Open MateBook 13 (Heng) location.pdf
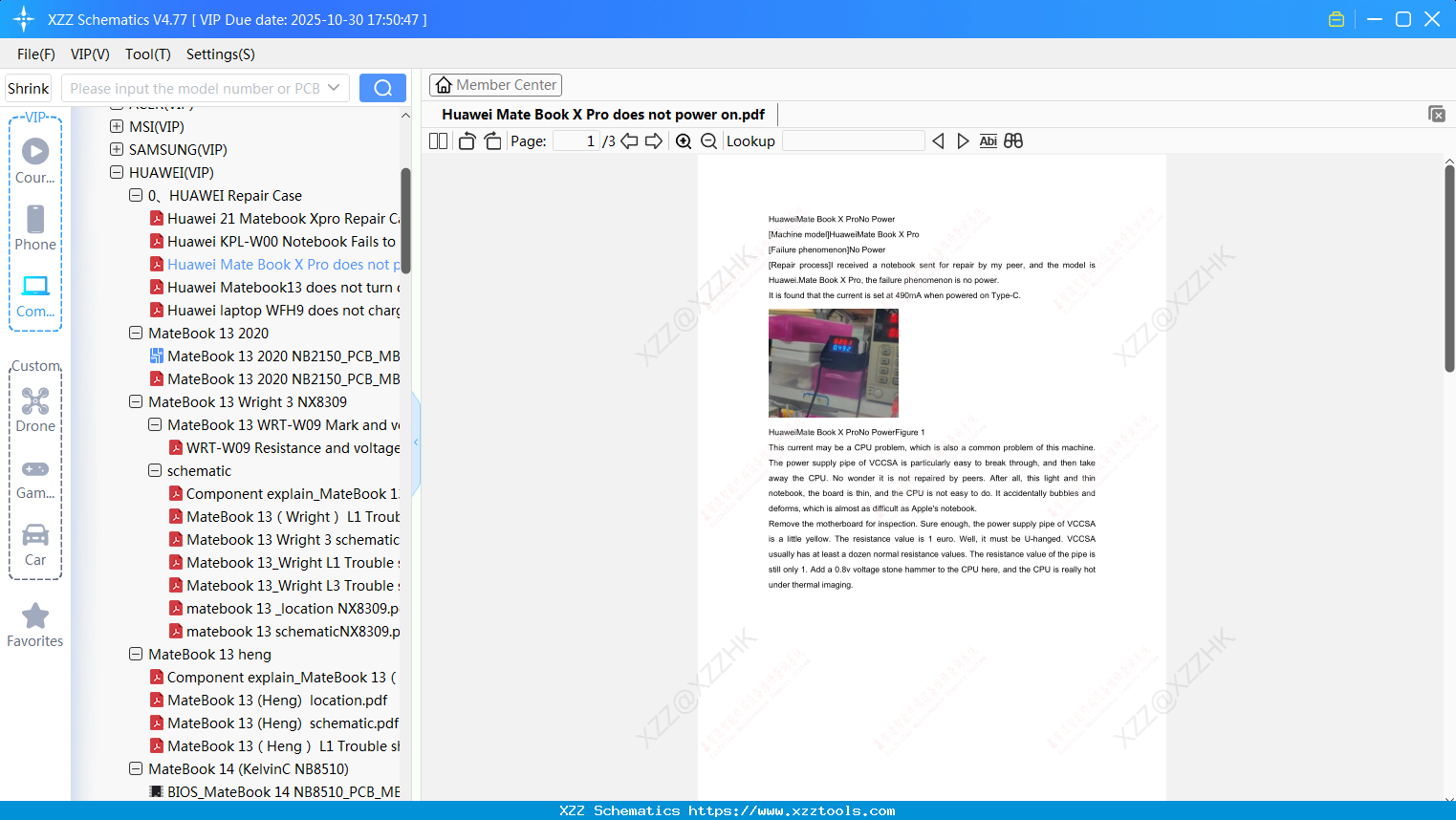 coord(269,701)
